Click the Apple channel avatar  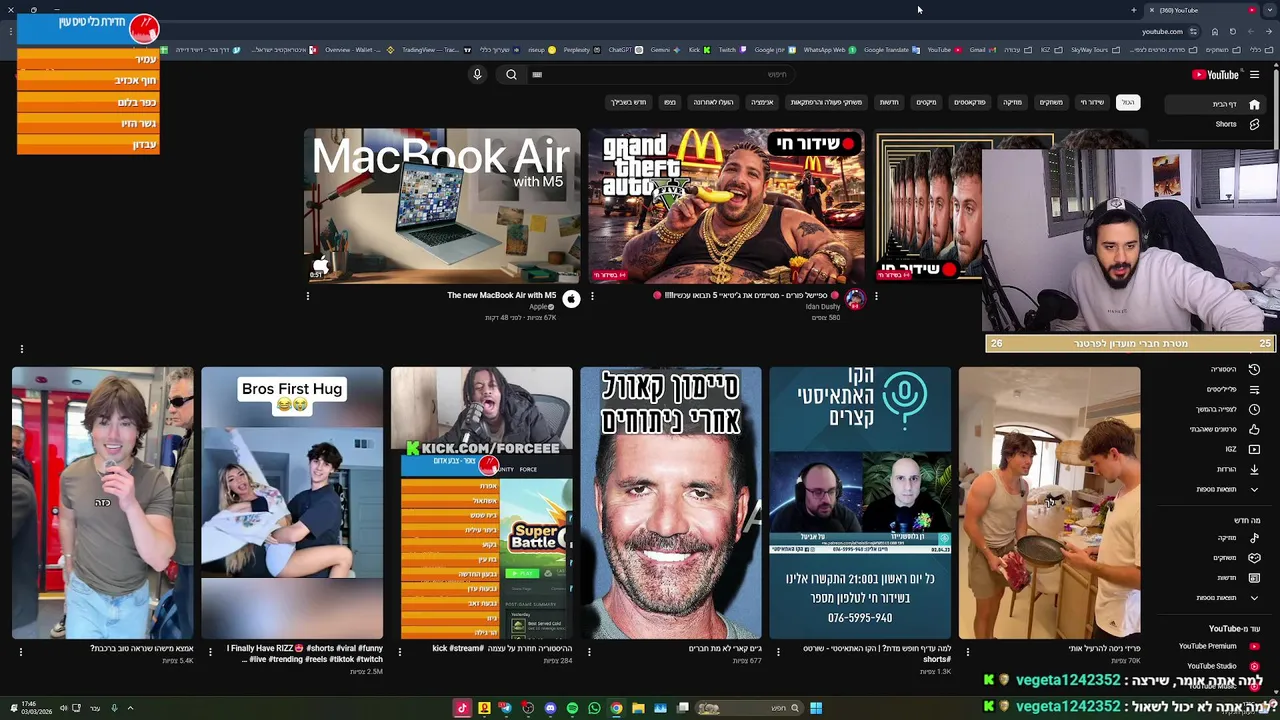click(x=571, y=299)
